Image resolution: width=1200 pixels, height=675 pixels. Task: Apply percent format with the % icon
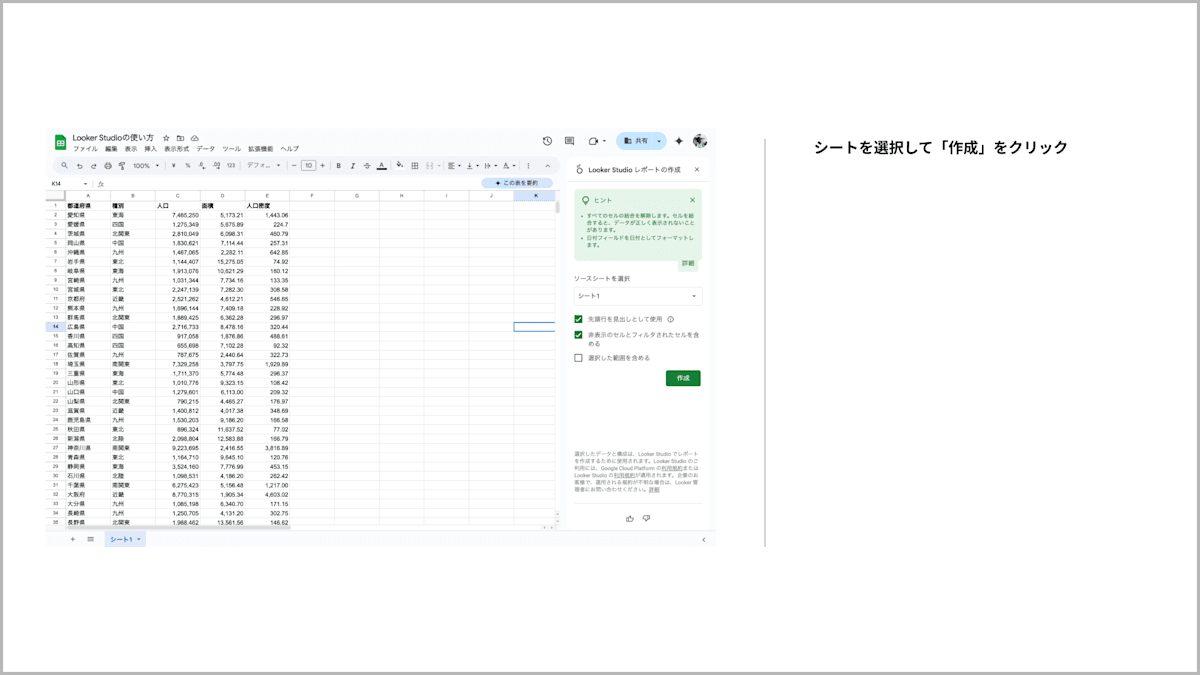point(188,166)
